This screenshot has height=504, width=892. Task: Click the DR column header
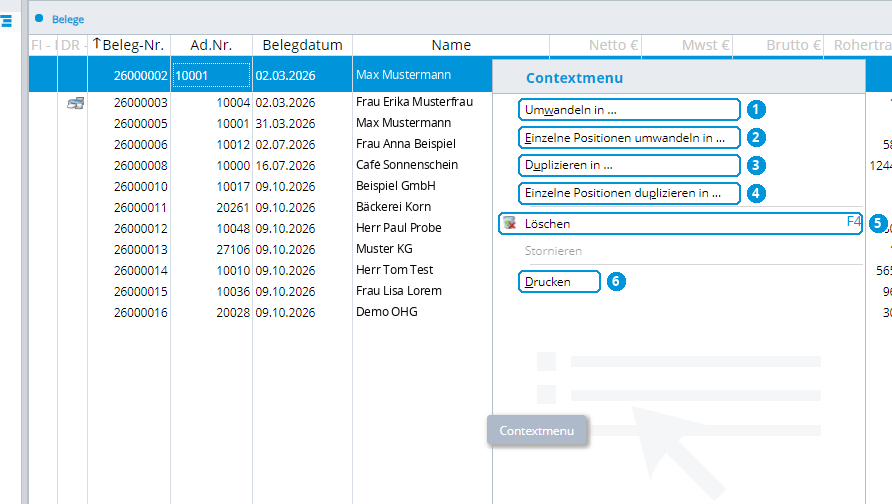73,45
